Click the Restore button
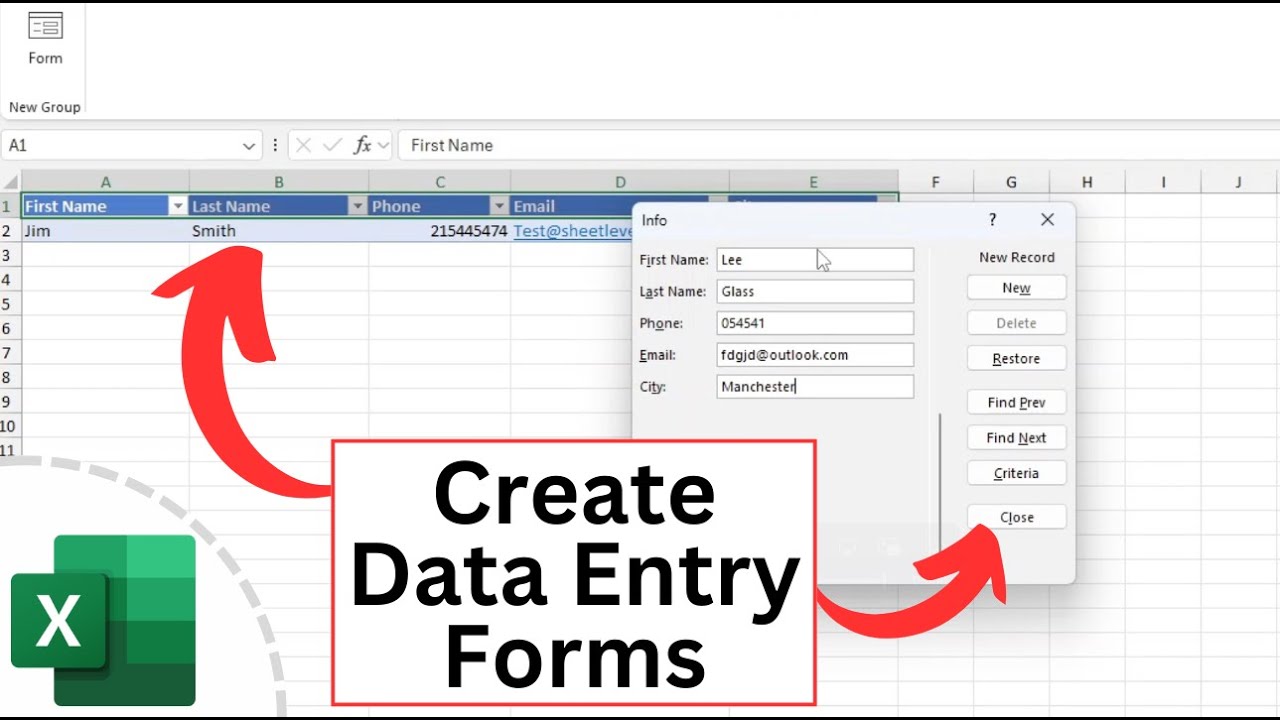Screen dimensions: 1280x720 [x=1016, y=359]
